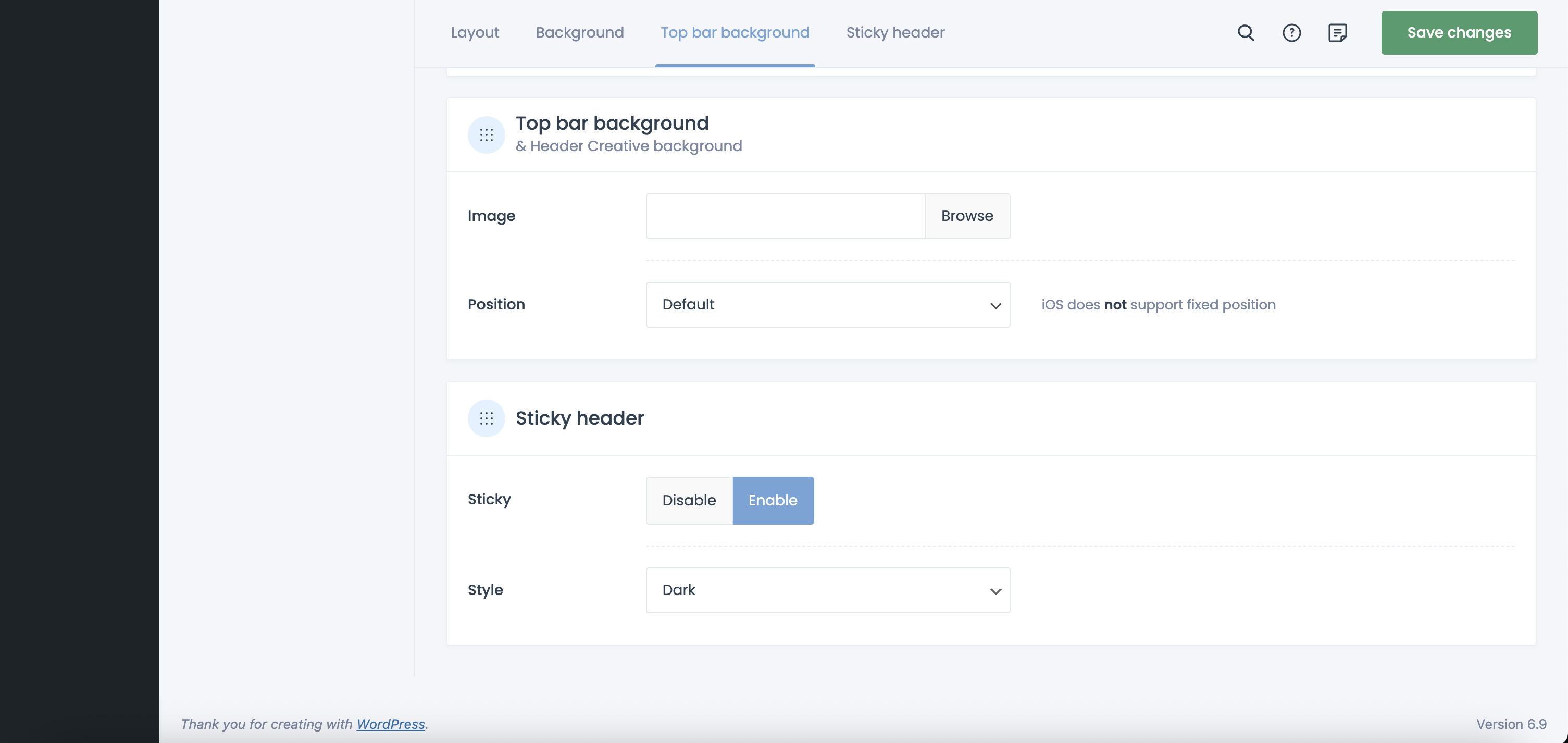Switch to the Background tab
Viewport: 1568px width, 743px height.
click(x=579, y=33)
